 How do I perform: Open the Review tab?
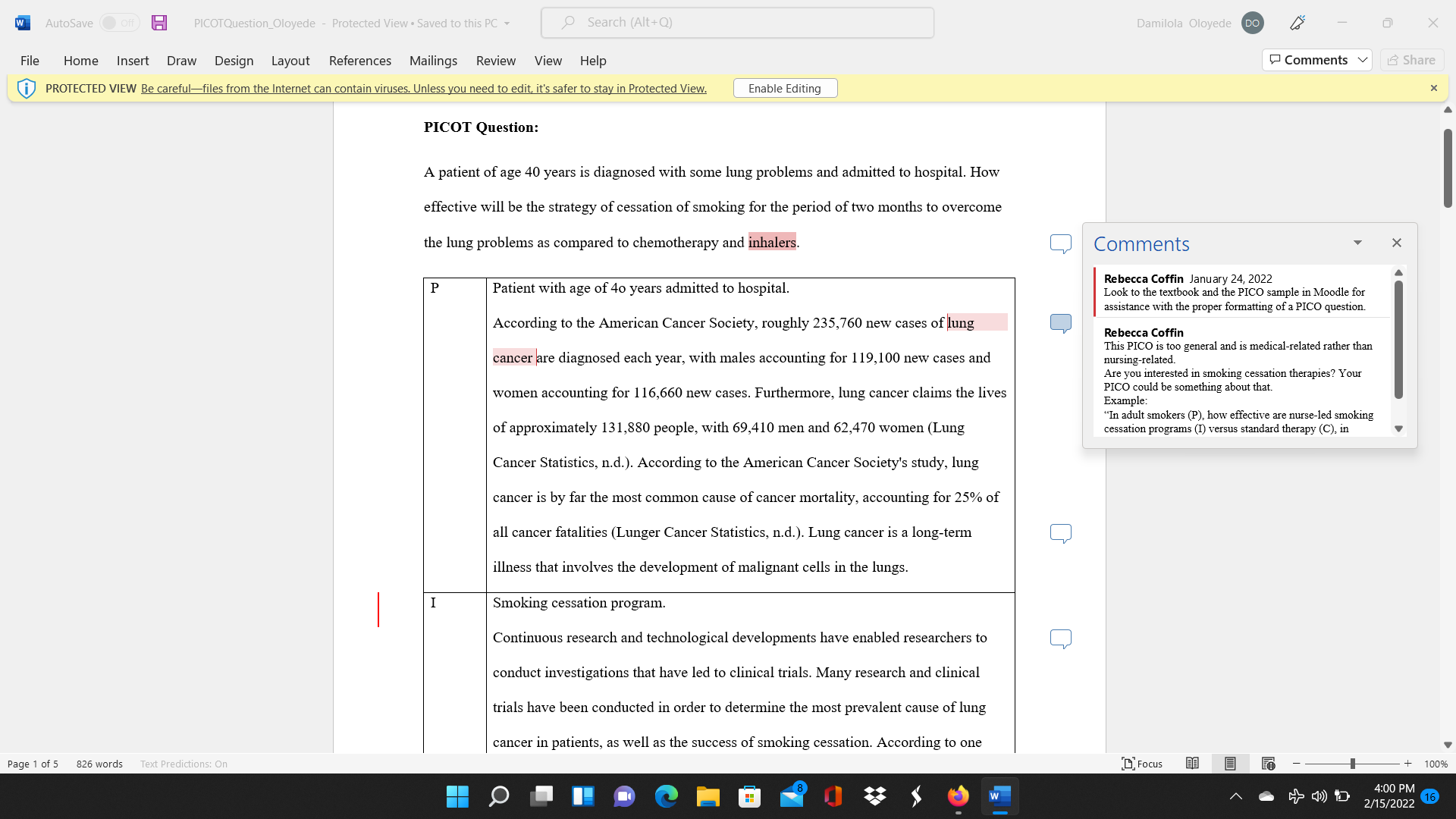pyautogui.click(x=496, y=61)
